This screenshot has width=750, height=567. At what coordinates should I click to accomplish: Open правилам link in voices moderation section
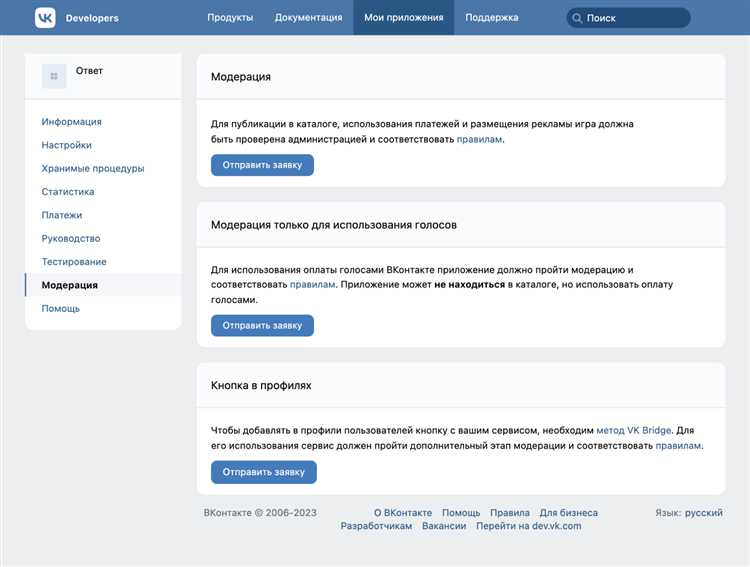(x=312, y=285)
